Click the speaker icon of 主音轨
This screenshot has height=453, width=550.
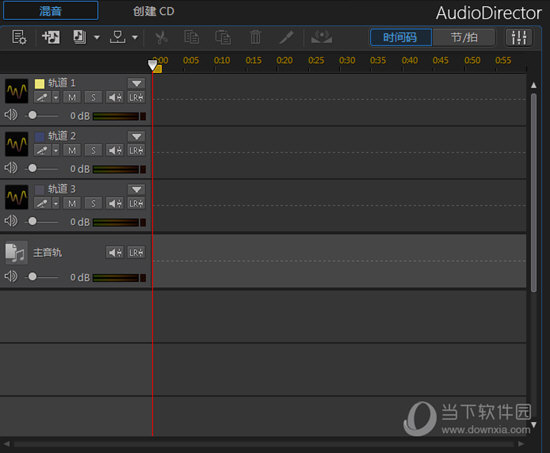point(11,276)
